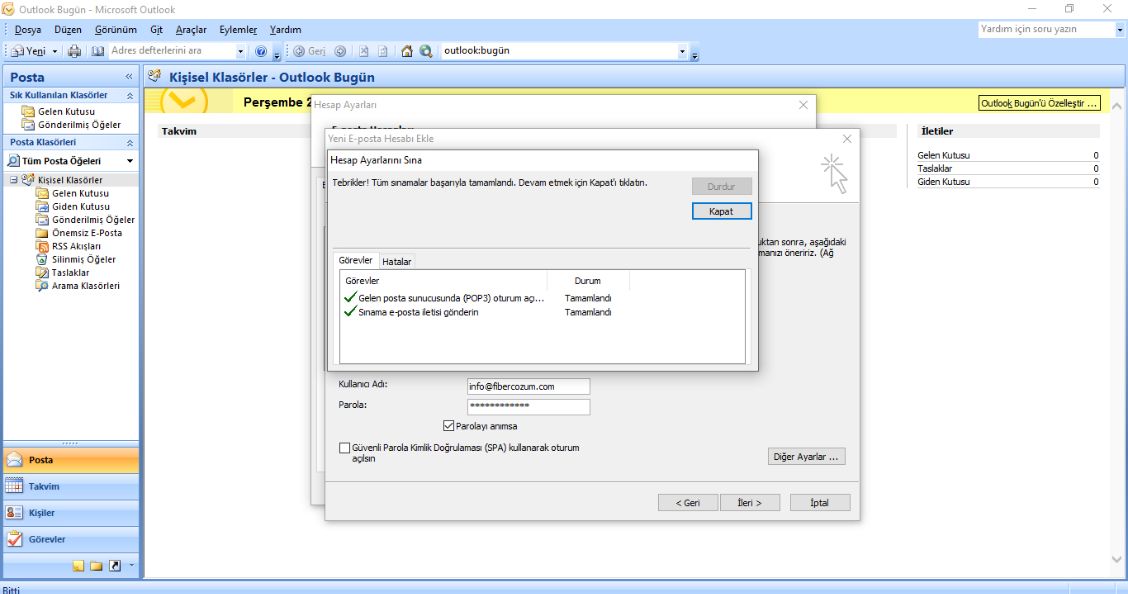The height and width of the screenshot is (594, 1128).
Task: Go to the home icon in web toolbar
Action: click(408, 51)
